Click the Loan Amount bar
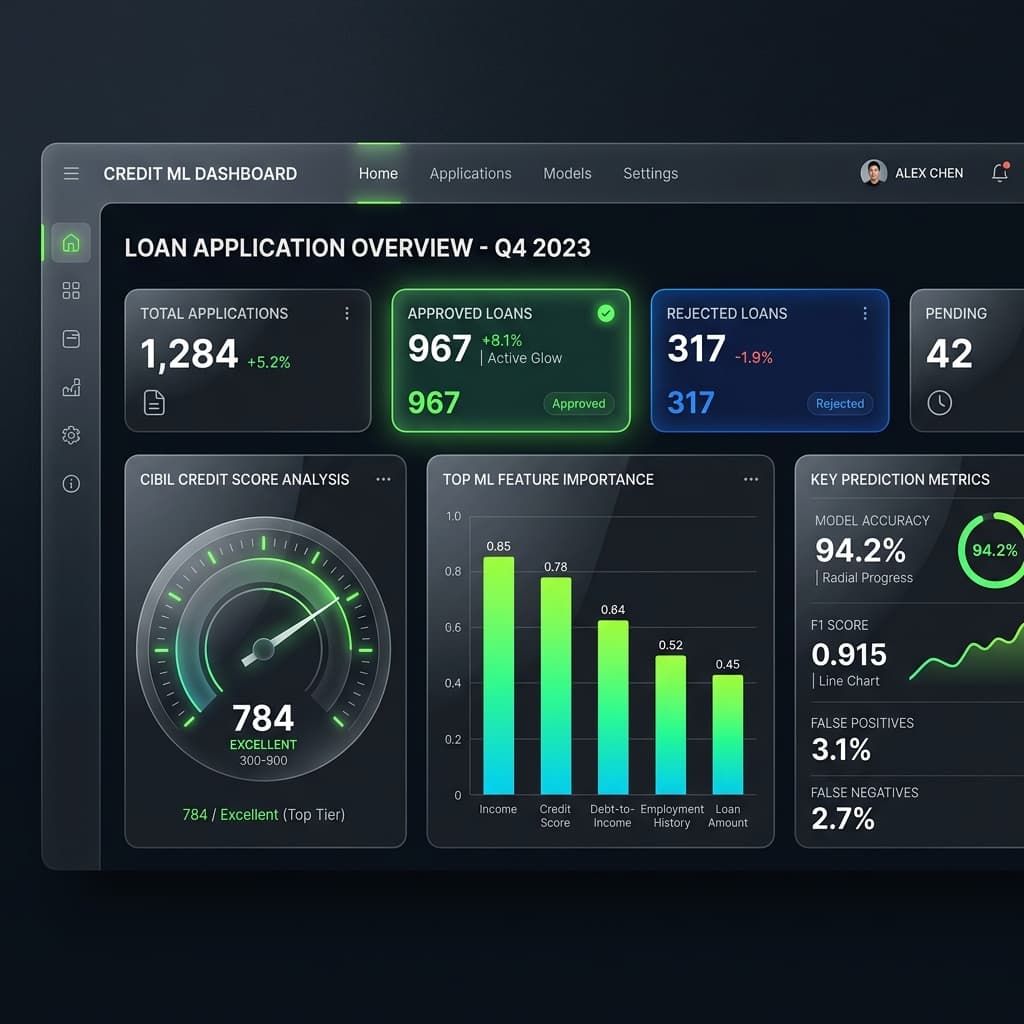This screenshot has height=1024, width=1024. click(728, 735)
